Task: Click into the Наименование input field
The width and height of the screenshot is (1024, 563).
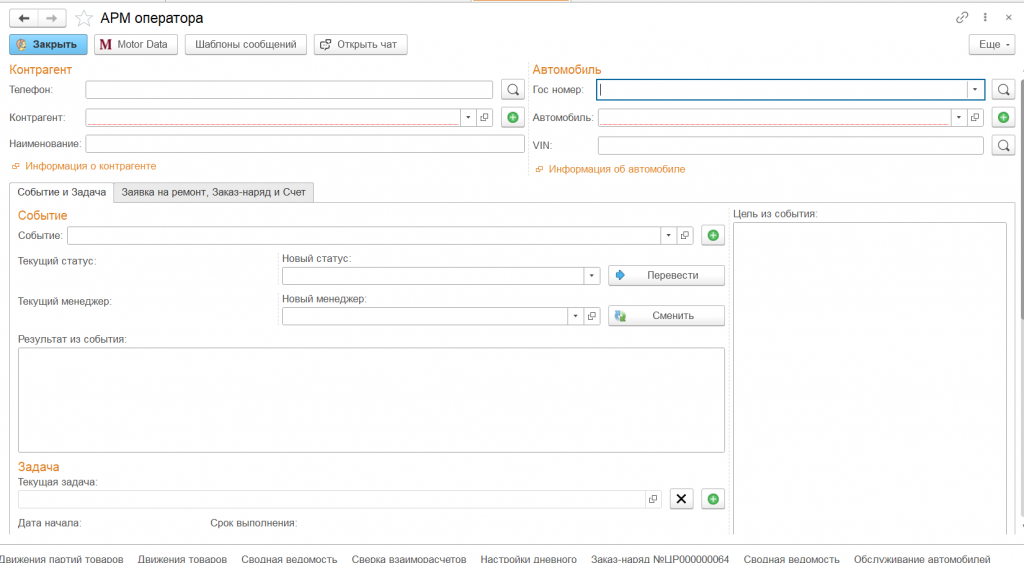Action: point(305,144)
